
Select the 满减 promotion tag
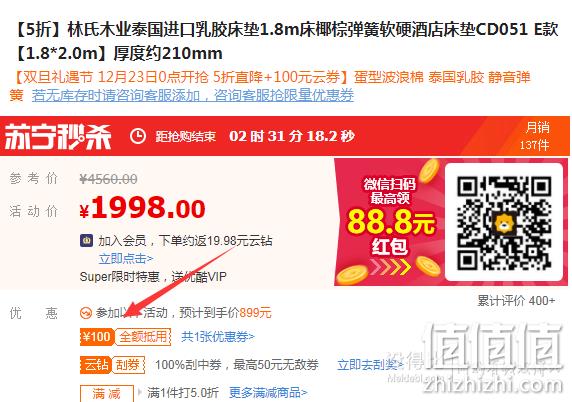point(107,394)
